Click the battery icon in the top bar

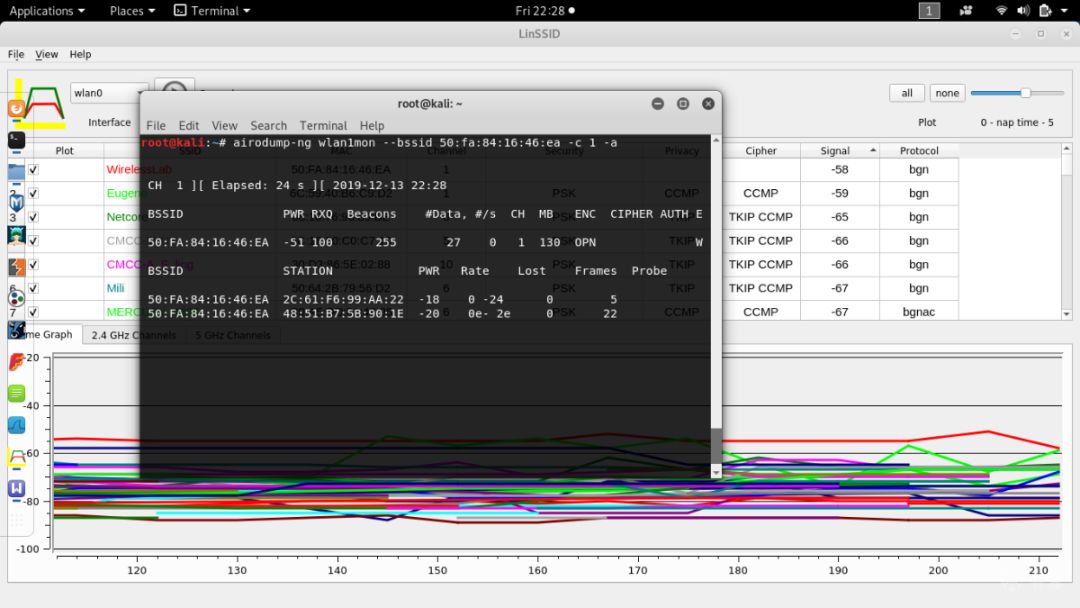click(1045, 11)
